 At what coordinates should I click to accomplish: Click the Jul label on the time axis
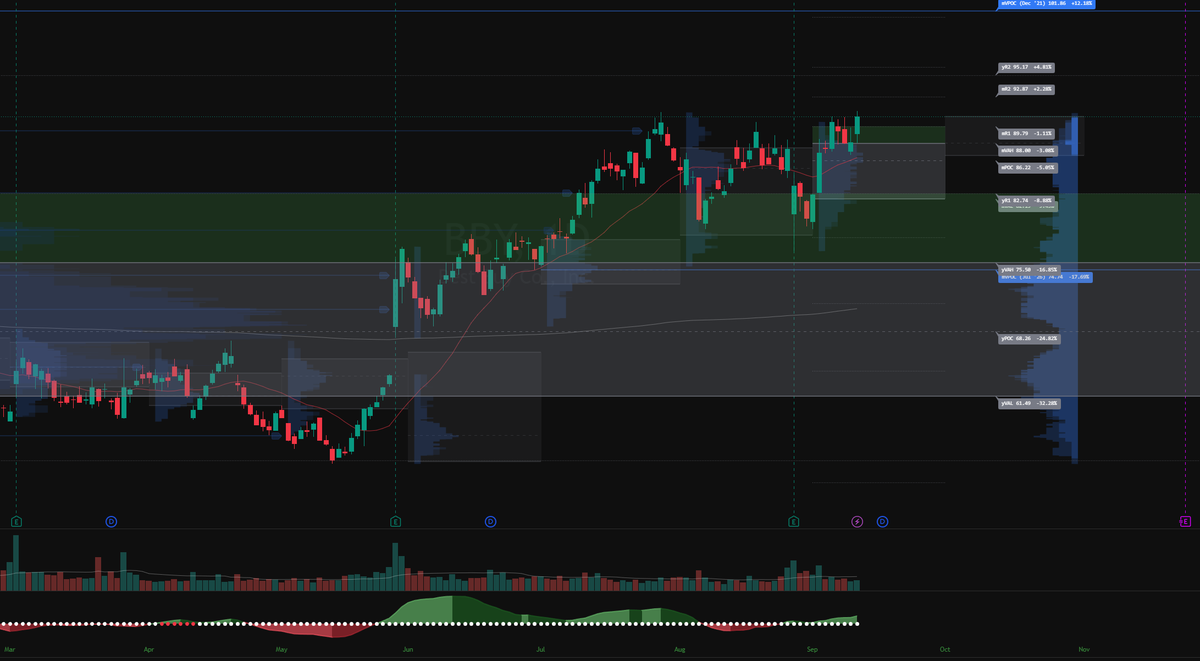(540, 649)
